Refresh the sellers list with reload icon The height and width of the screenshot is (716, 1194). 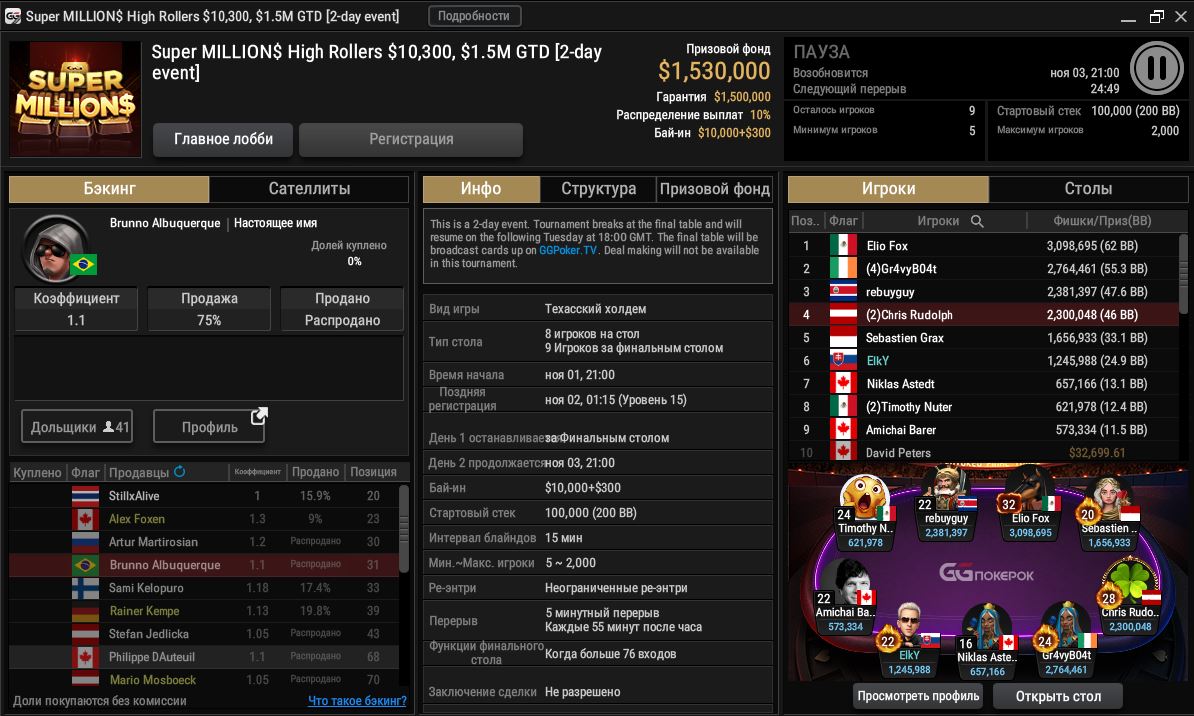(x=180, y=471)
